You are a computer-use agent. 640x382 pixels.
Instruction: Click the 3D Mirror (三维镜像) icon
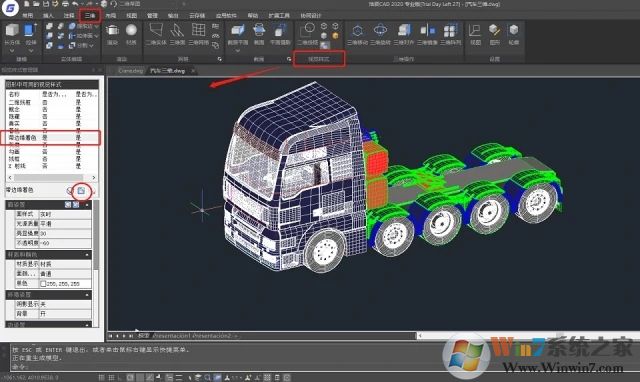point(427,31)
